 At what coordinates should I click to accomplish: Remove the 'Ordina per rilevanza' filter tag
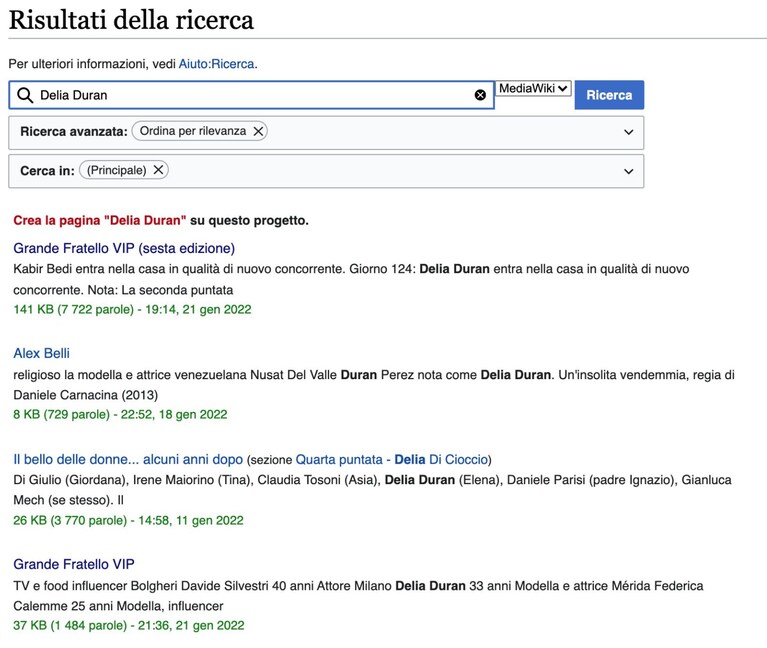[x=258, y=131]
